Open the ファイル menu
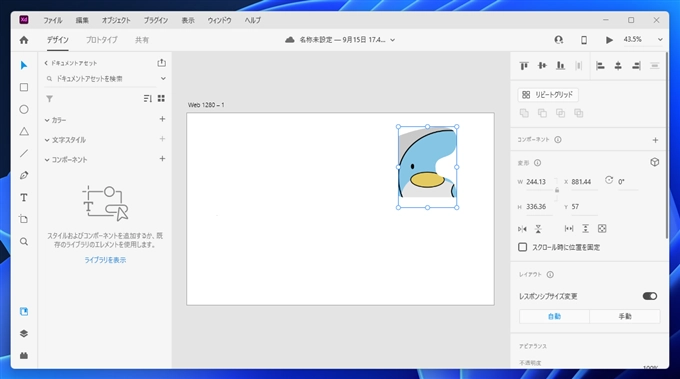The width and height of the screenshot is (680, 379). [x=52, y=20]
